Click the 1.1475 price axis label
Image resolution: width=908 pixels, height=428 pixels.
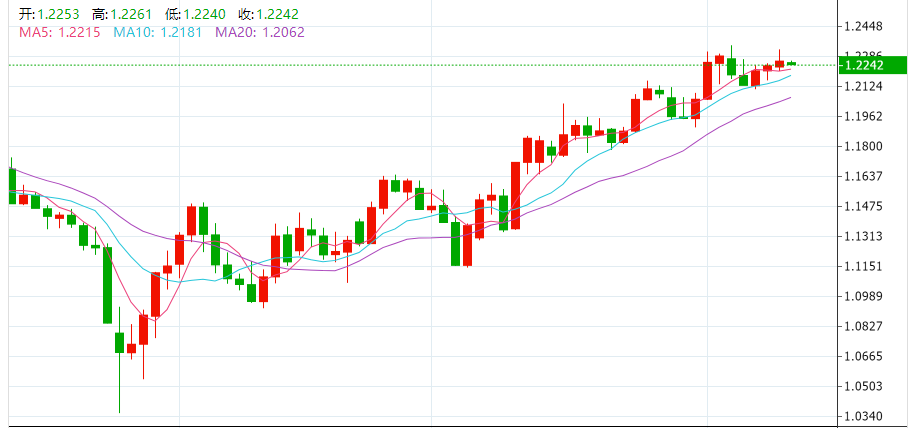click(x=864, y=207)
